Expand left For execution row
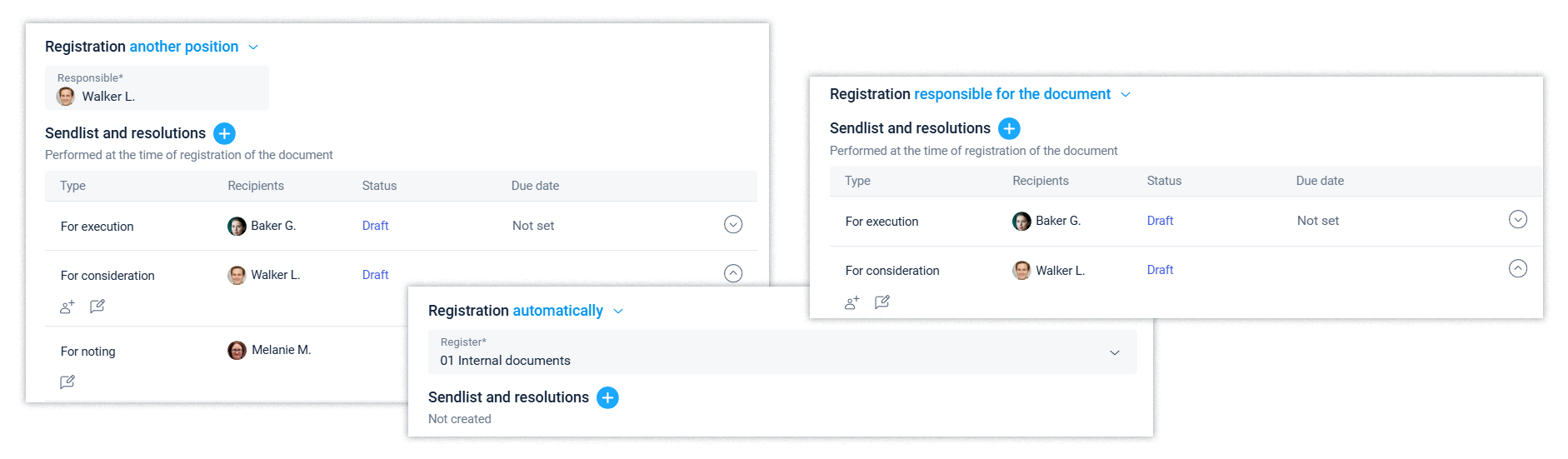 [x=733, y=225]
